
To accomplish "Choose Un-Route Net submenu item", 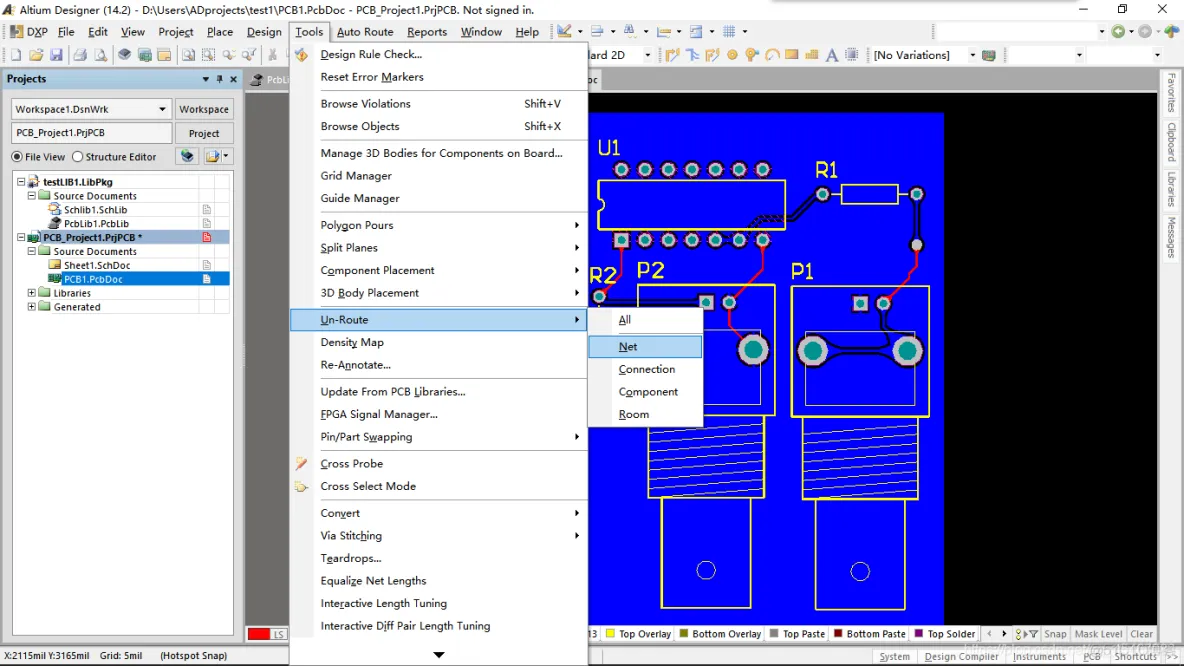I will [x=646, y=347].
